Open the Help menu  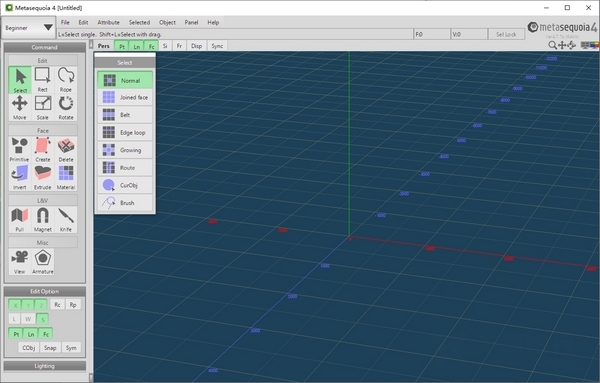[x=213, y=22]
